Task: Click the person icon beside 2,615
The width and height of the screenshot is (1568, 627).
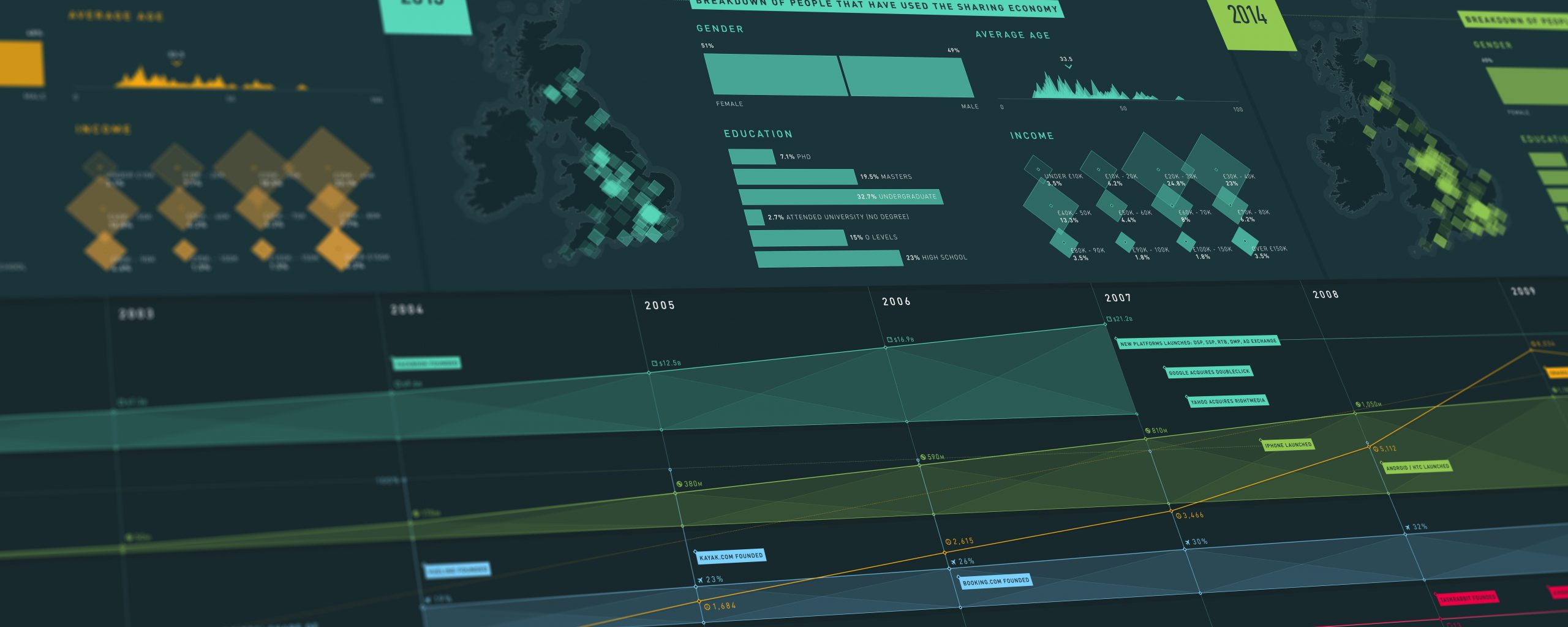Action: pyautogui.click(x=948, y=542)
